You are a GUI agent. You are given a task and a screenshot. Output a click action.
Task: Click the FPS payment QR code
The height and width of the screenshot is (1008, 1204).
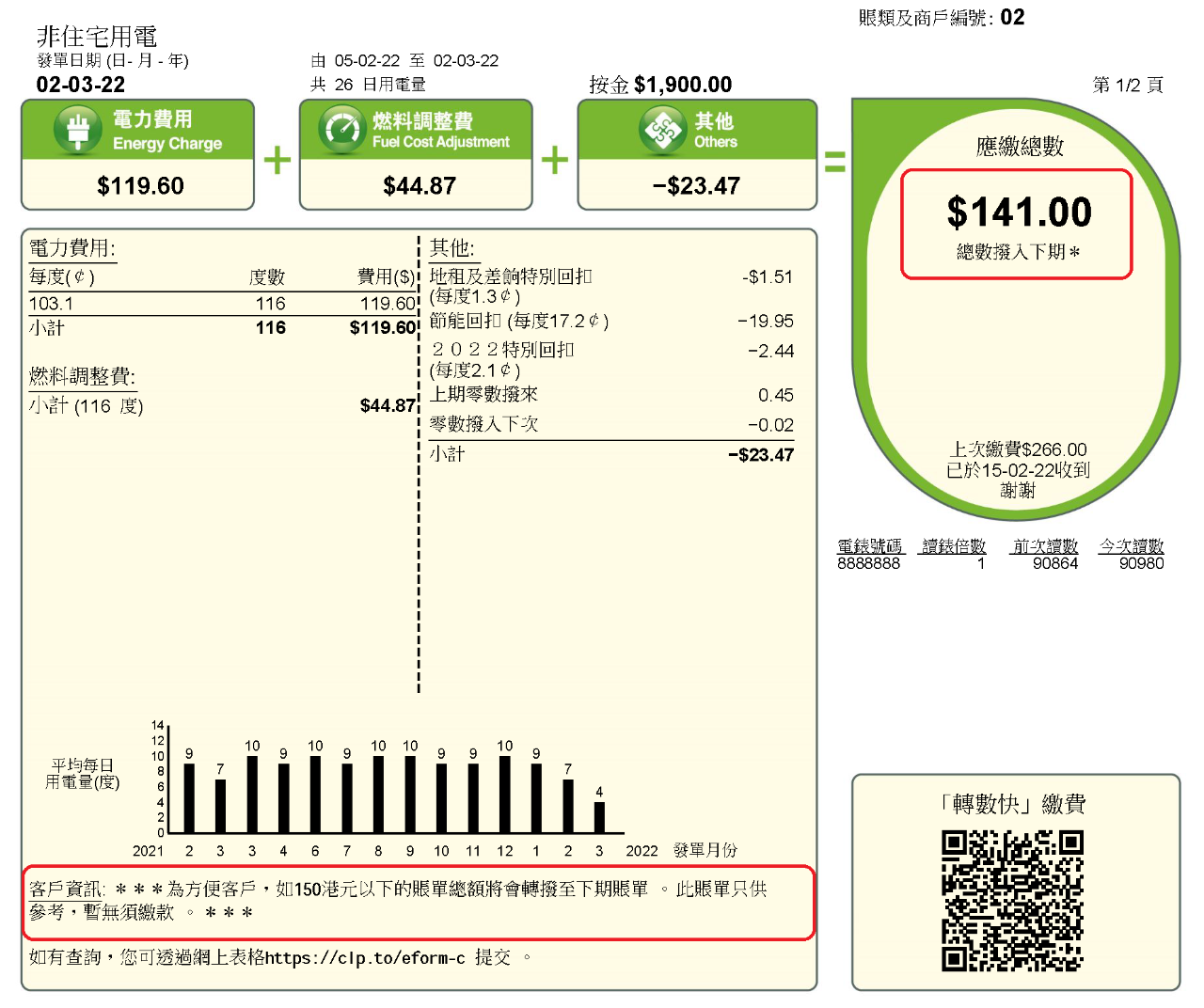(x=1013, y=901)
